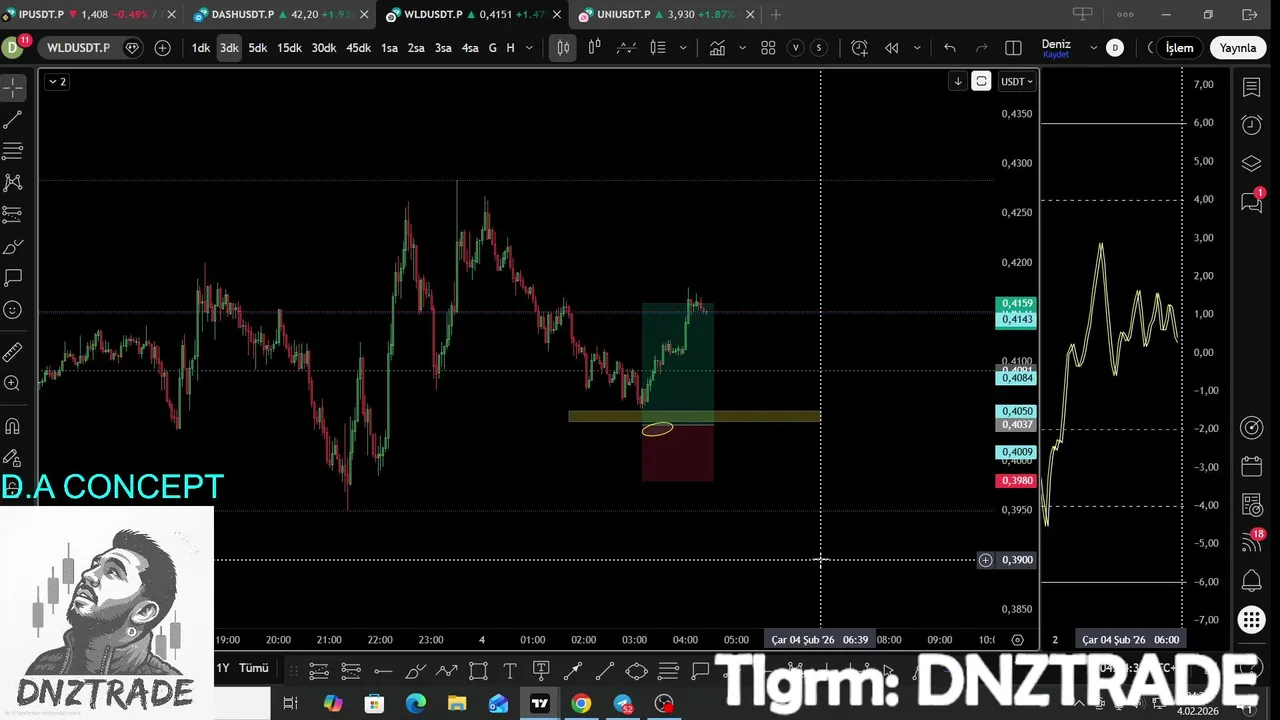
Task: Select the 15dk timeframe
Action: click(x=289, y=48)
